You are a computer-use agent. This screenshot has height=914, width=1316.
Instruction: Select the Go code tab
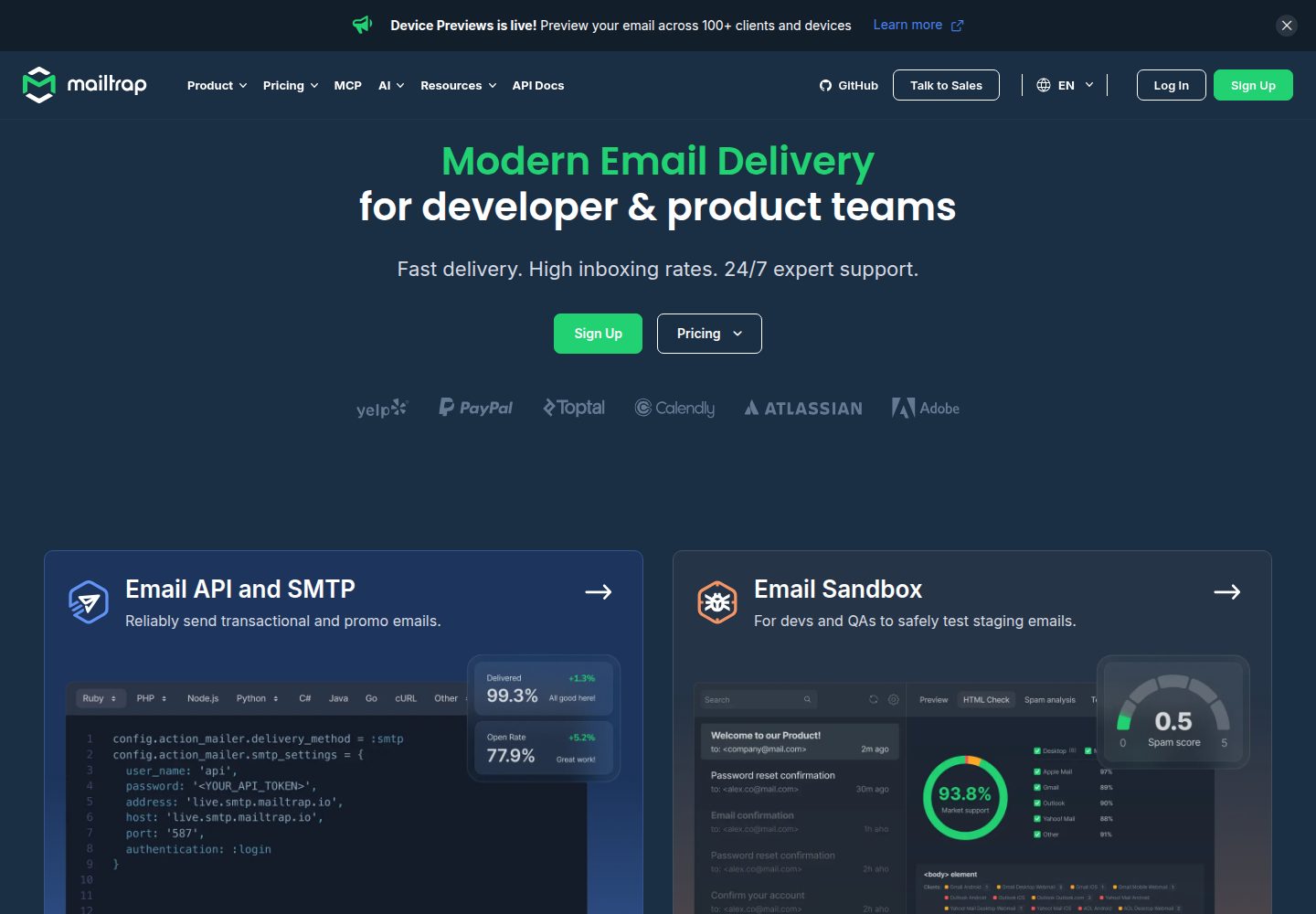pos(371,698)
